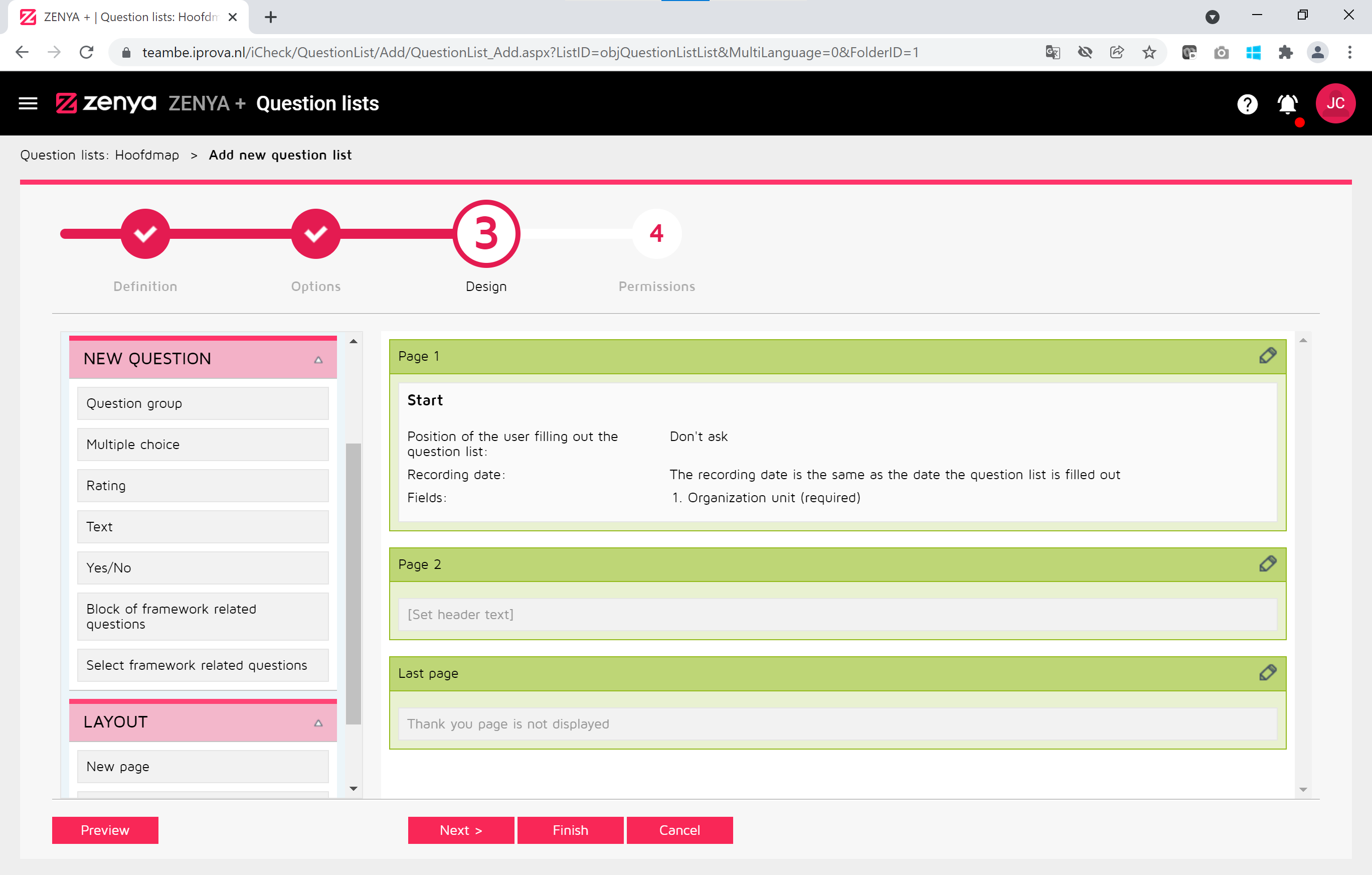Open the help question mark icon
1372x875 pixels.
click(1247, 104)
